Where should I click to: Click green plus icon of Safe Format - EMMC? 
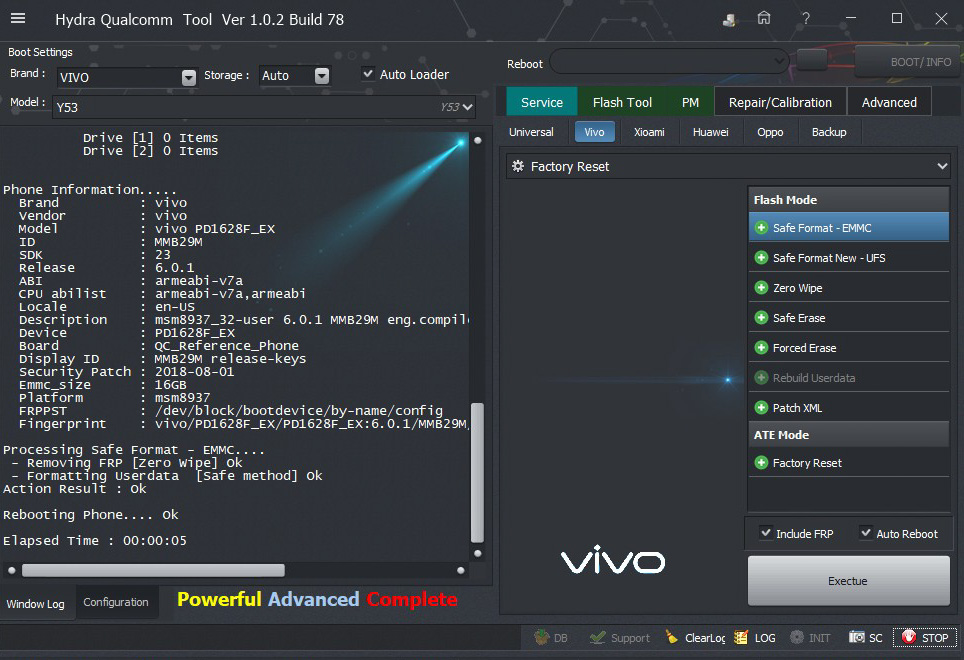pos(761,228)
